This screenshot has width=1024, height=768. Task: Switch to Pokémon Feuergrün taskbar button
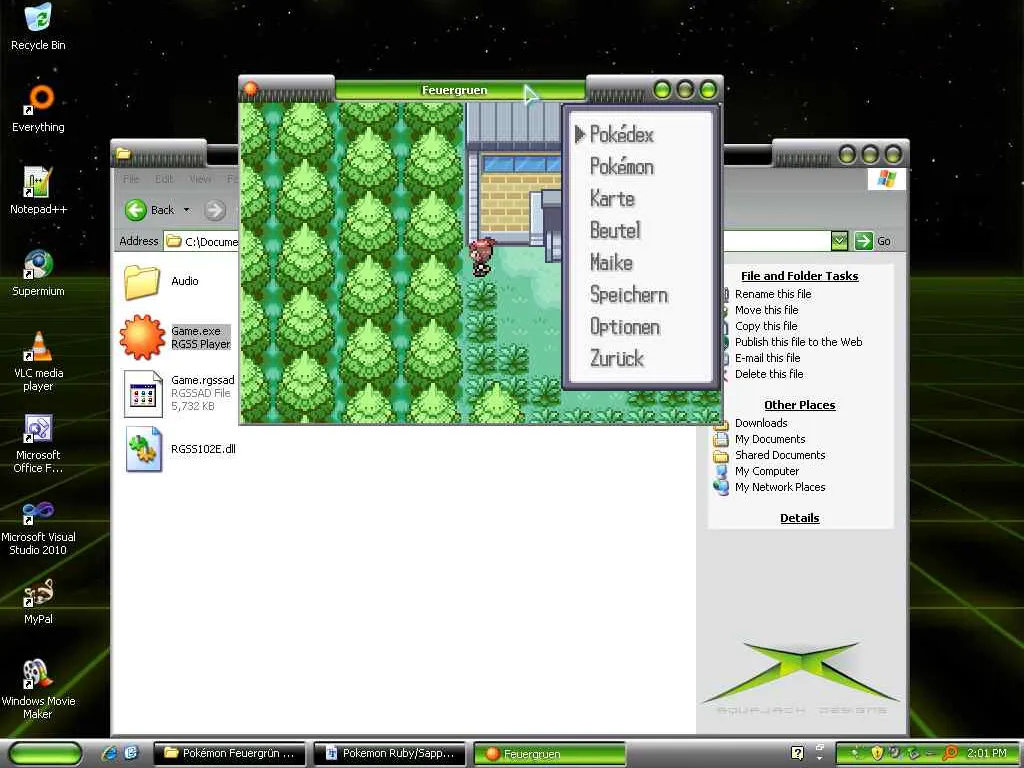229,753
